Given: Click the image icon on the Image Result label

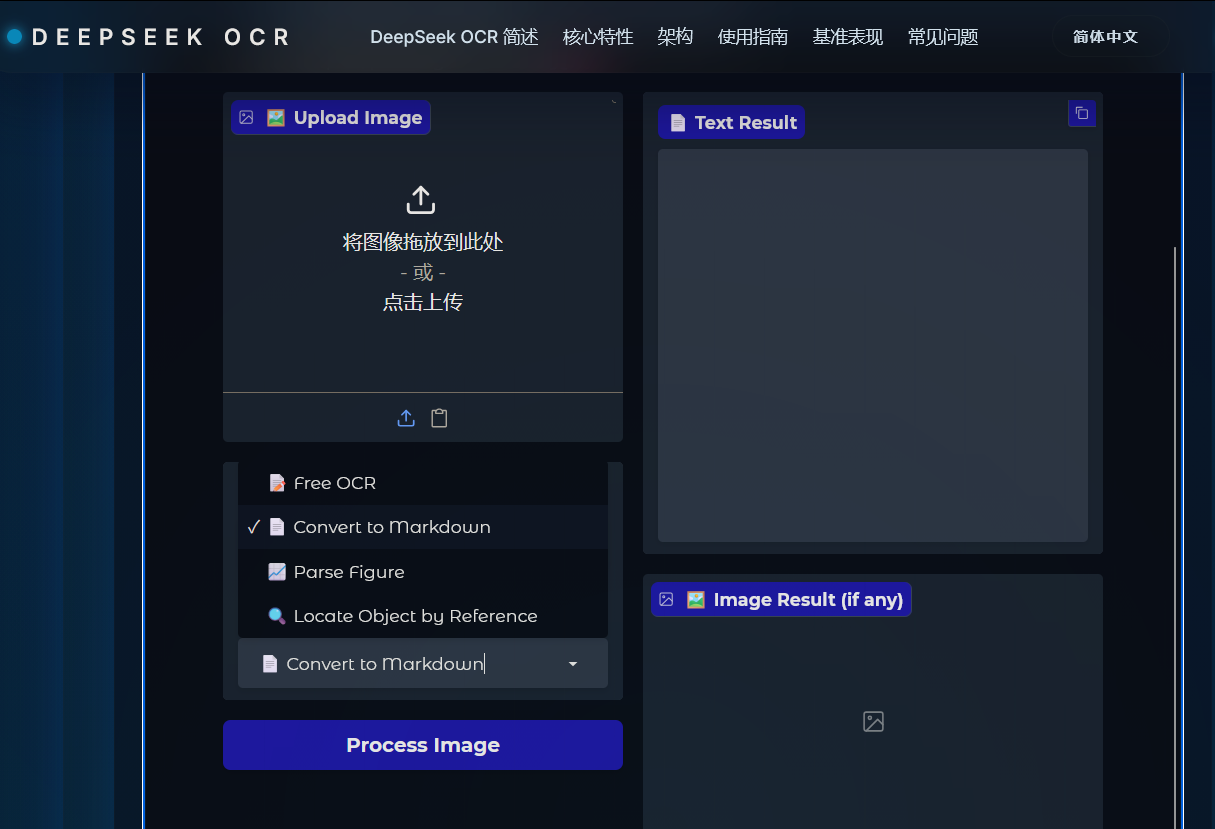Looking at the screenshot, I should 666,599.
